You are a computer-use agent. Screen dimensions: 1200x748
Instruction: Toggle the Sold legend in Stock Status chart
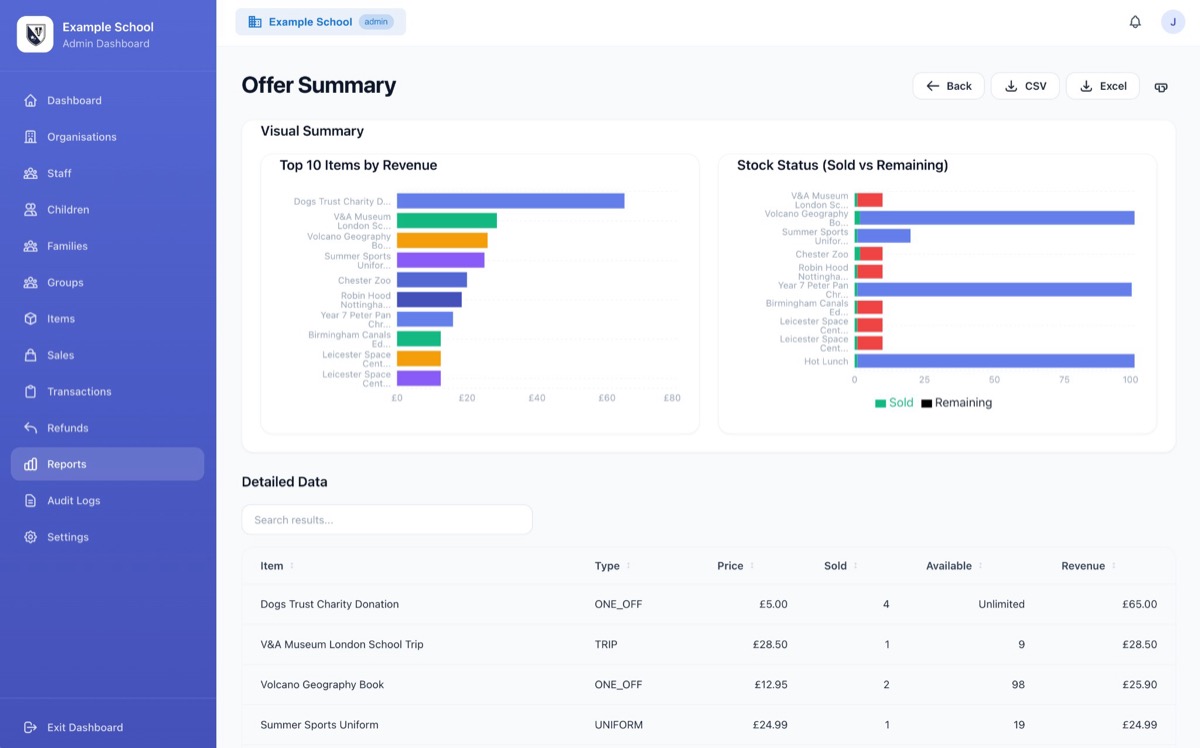pos(893,402)
